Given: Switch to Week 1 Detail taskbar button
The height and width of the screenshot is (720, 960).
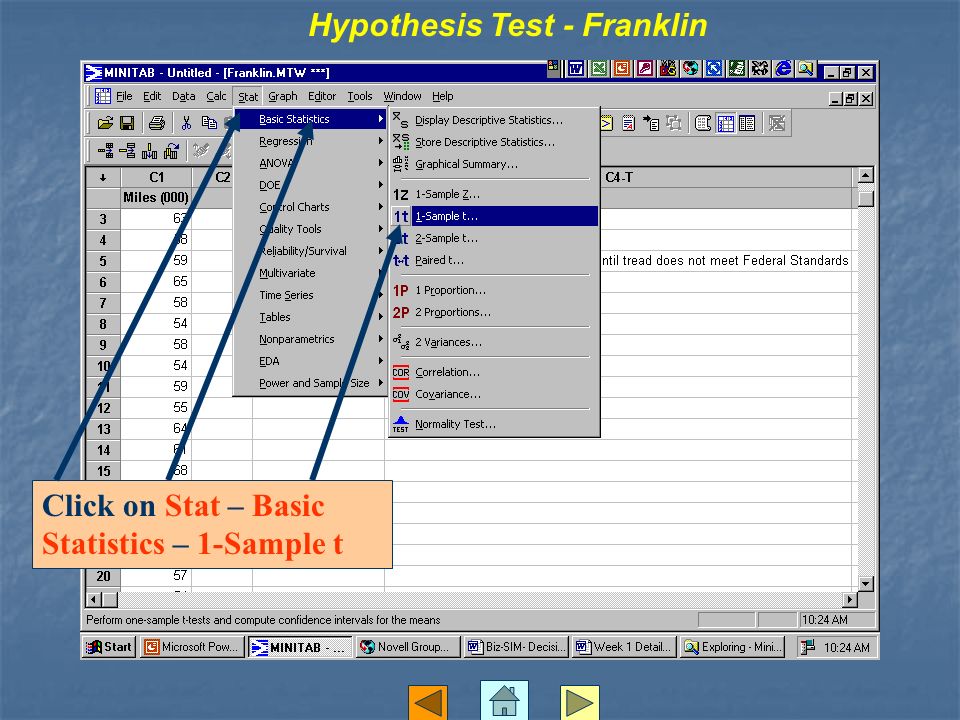Looking at the screenshot, I should click(624, 647).
